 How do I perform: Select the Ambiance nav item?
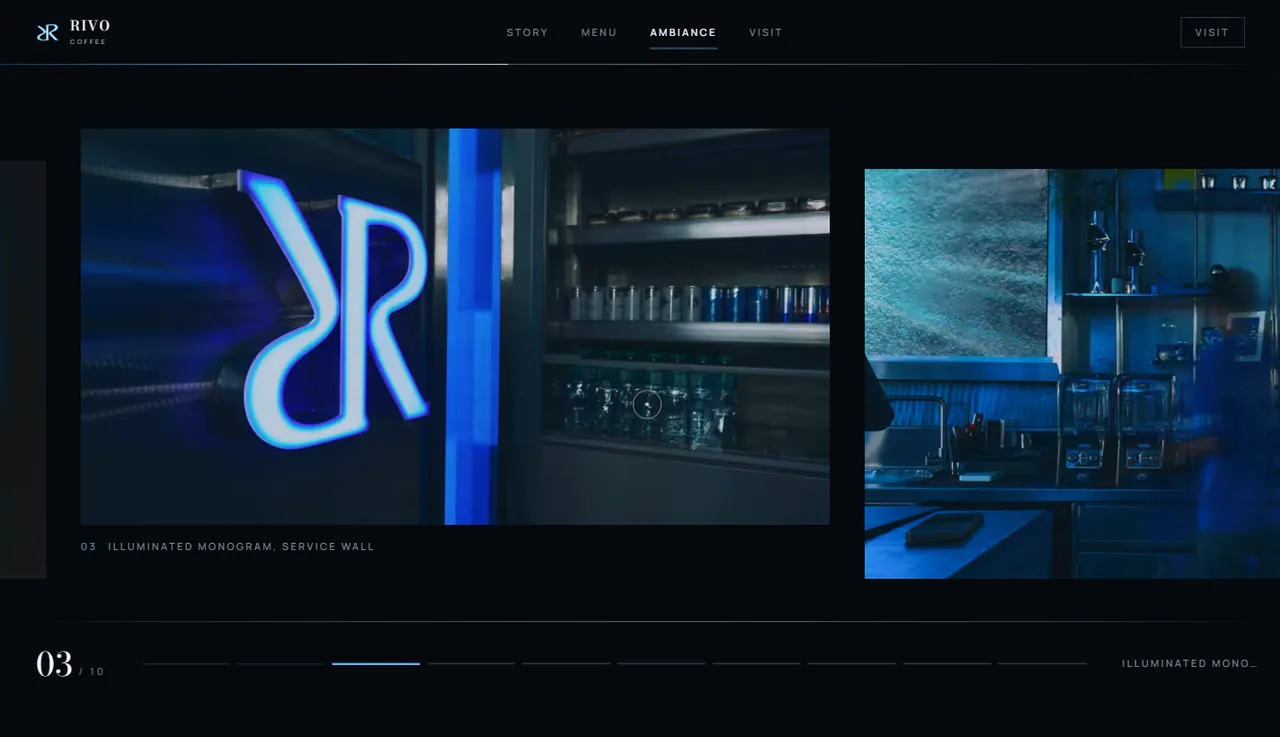(x=683, y=33)
